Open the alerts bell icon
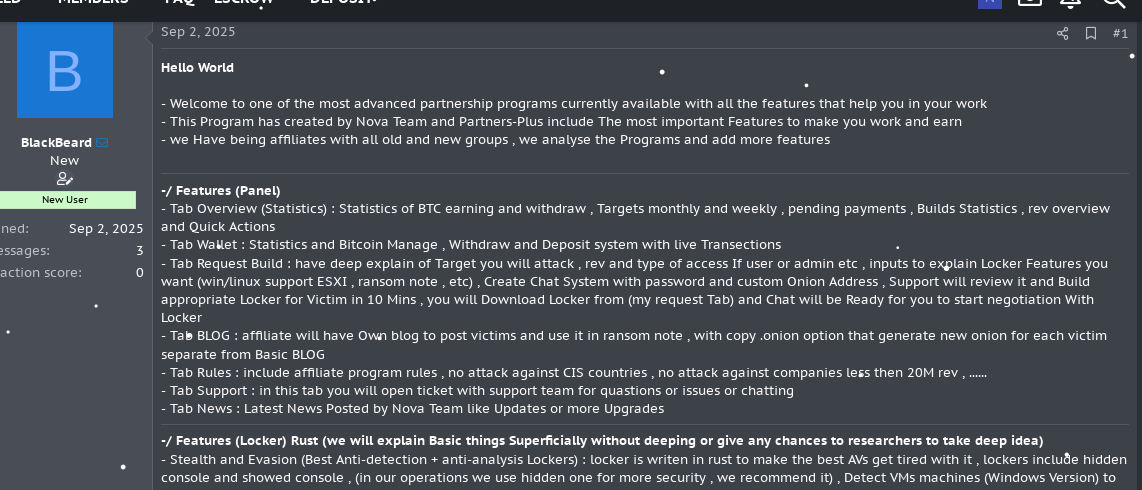Image resolution: width=1142 pixels, height=490 pixels. point(1070,3)
